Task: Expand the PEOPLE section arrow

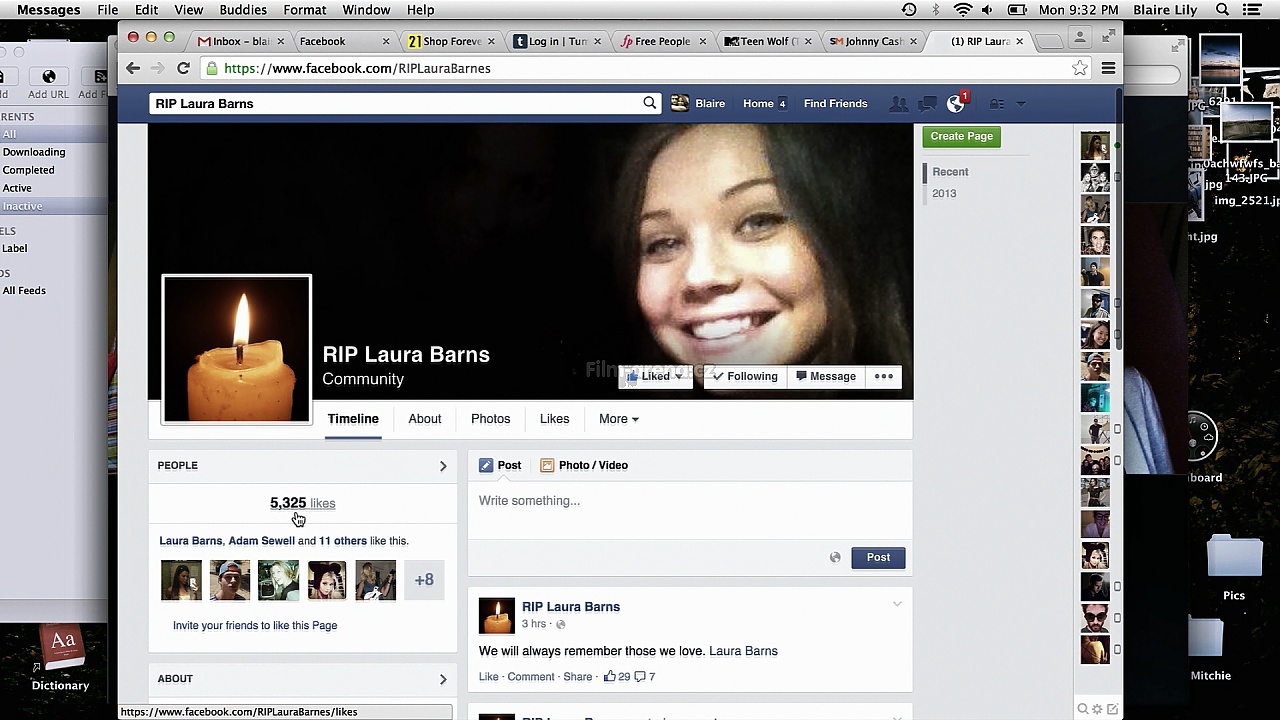Action: click(x=443, y=466)
